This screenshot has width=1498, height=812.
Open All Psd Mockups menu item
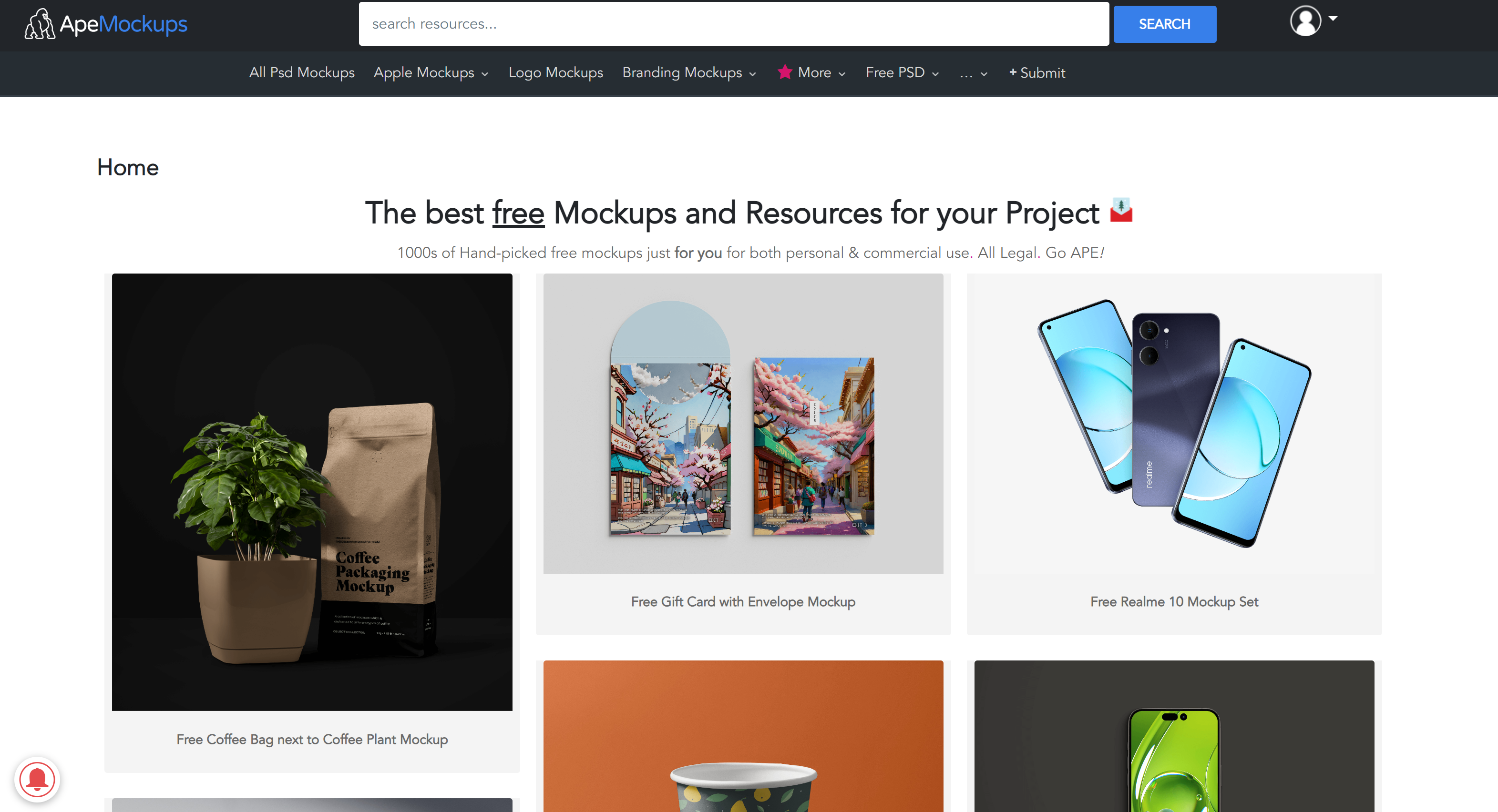pos(302,72)
